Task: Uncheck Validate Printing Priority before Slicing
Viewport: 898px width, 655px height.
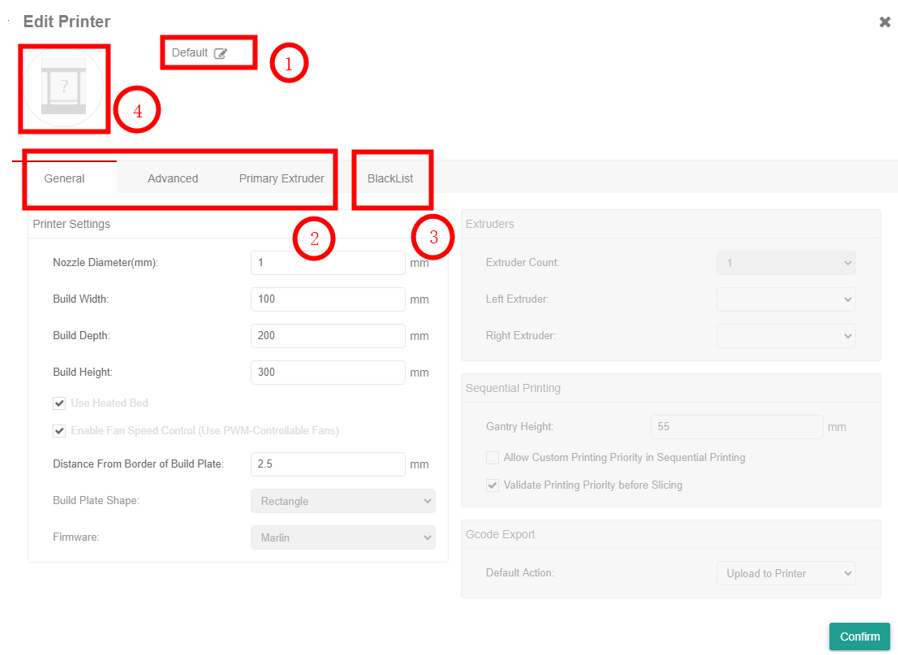Action: (492, 485)
